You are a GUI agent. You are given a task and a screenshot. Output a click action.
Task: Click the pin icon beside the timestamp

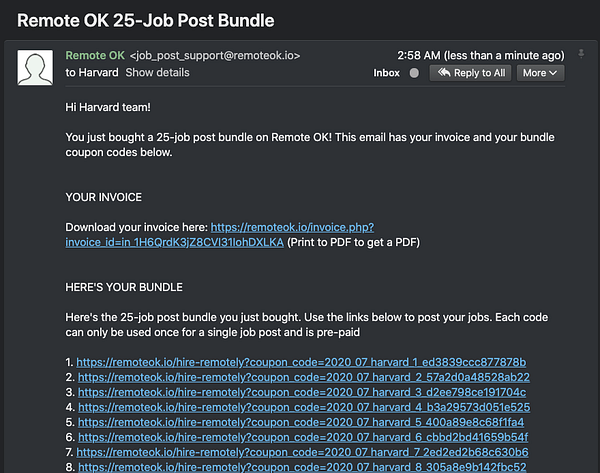tap(582, 53)
